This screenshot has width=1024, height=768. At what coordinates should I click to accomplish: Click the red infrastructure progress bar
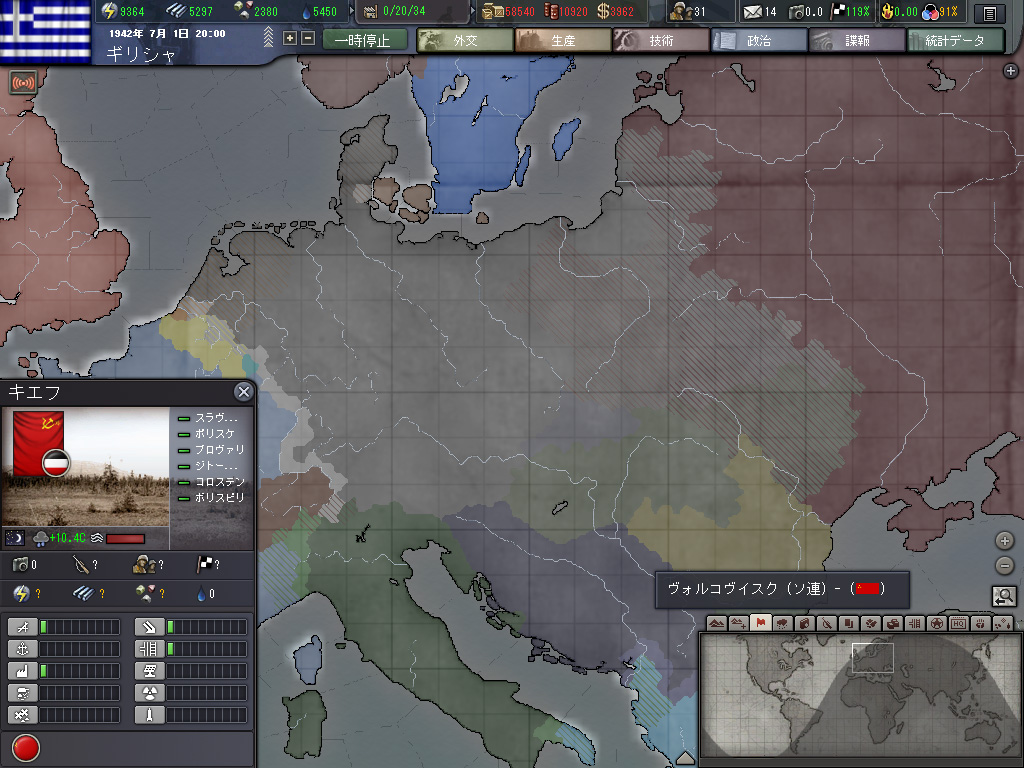(125, 539)
